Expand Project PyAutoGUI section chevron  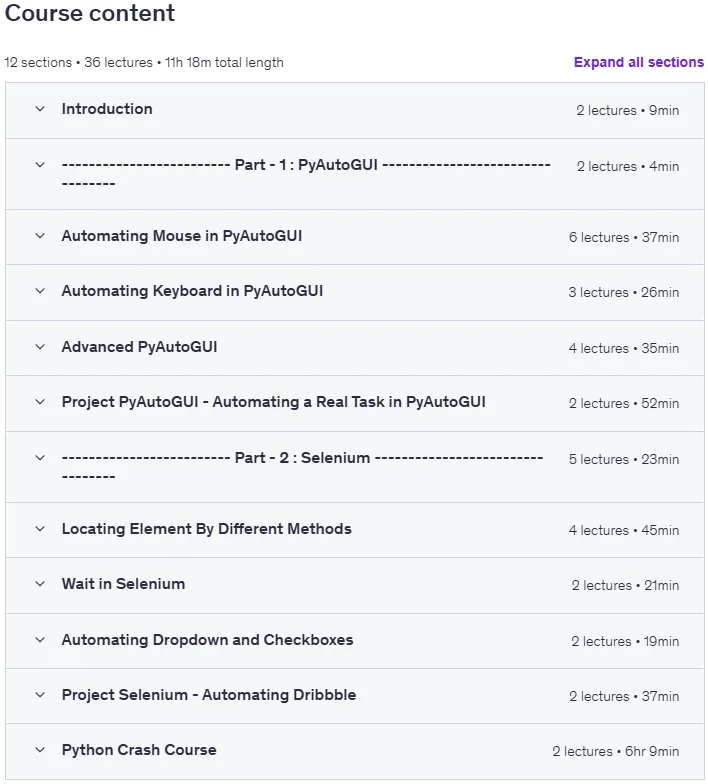coord(40,402)
